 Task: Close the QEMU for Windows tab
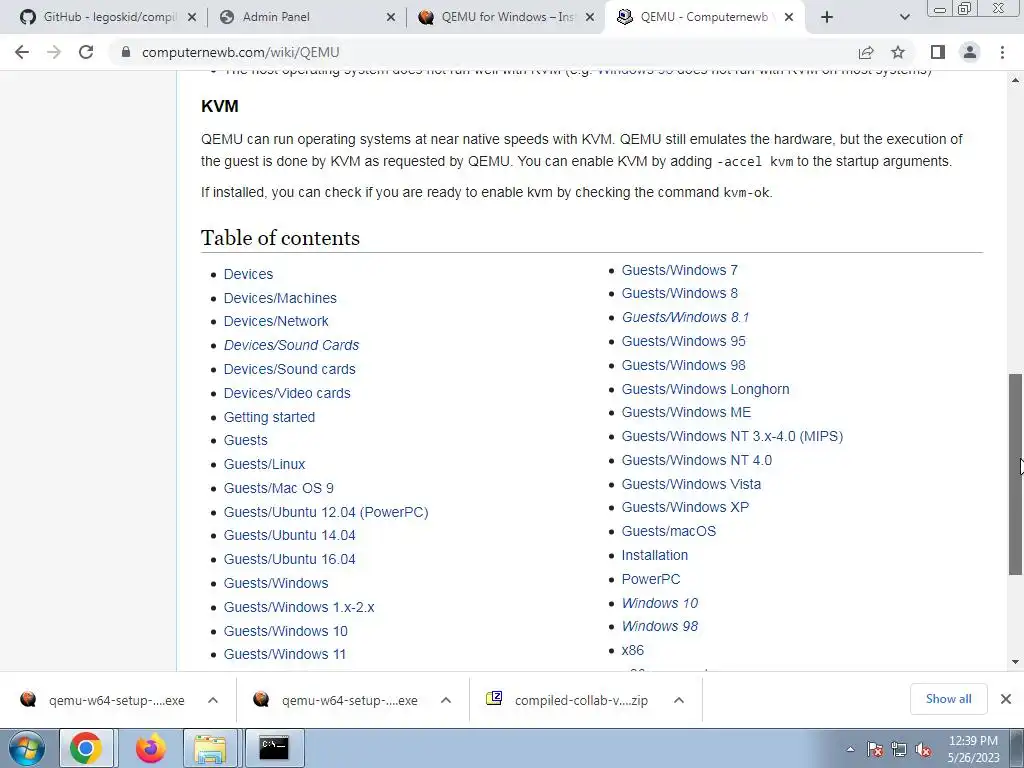point(590,17)
